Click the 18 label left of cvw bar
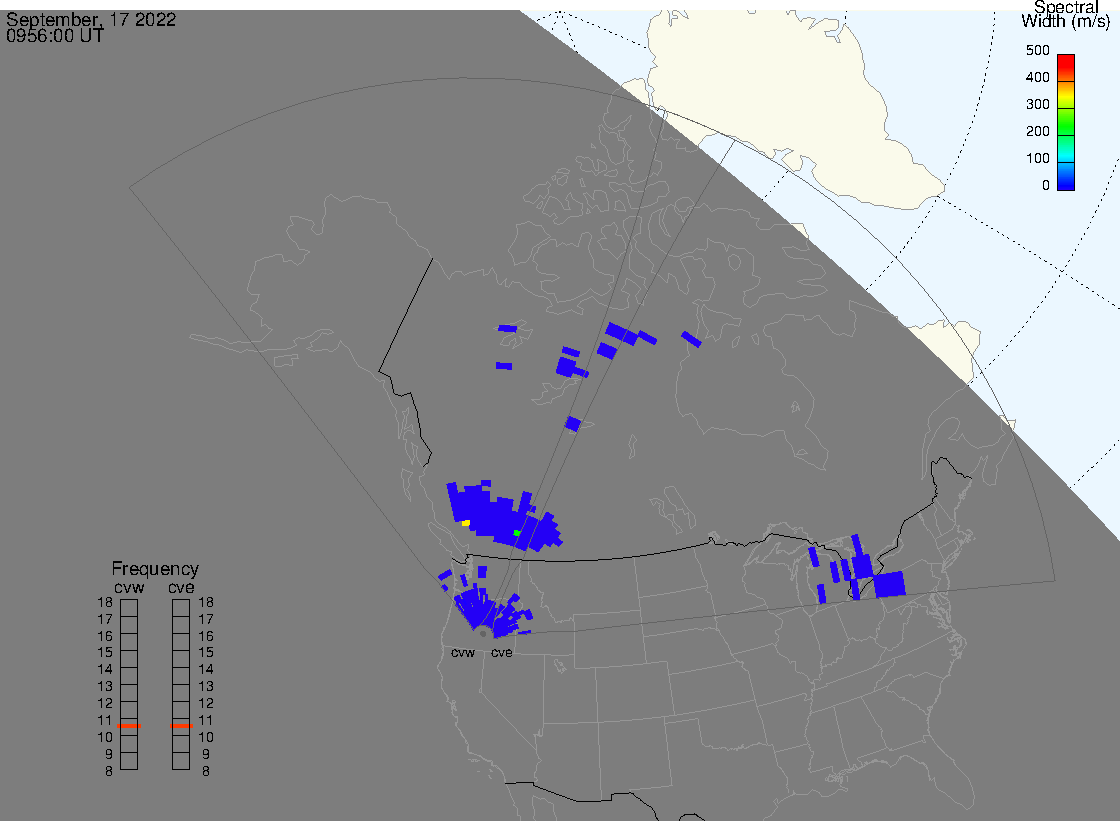The width and height of the screenshot is (1120, 821). (x=105, y=602)
